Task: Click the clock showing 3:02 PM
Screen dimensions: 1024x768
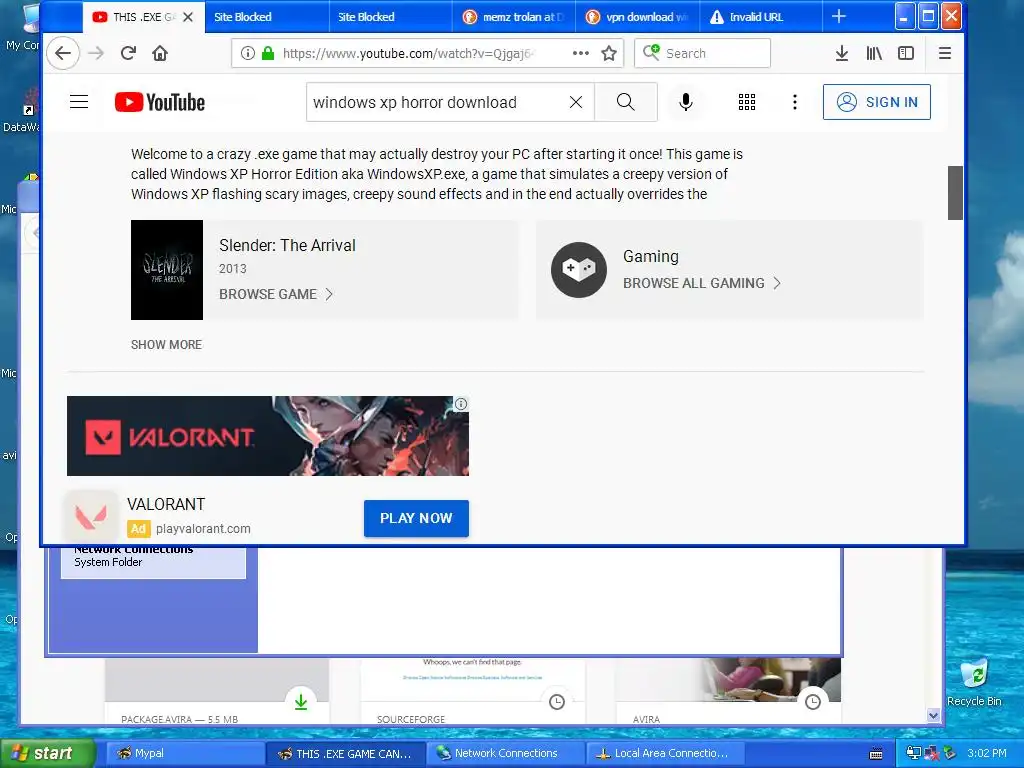Action: (987, 754)
